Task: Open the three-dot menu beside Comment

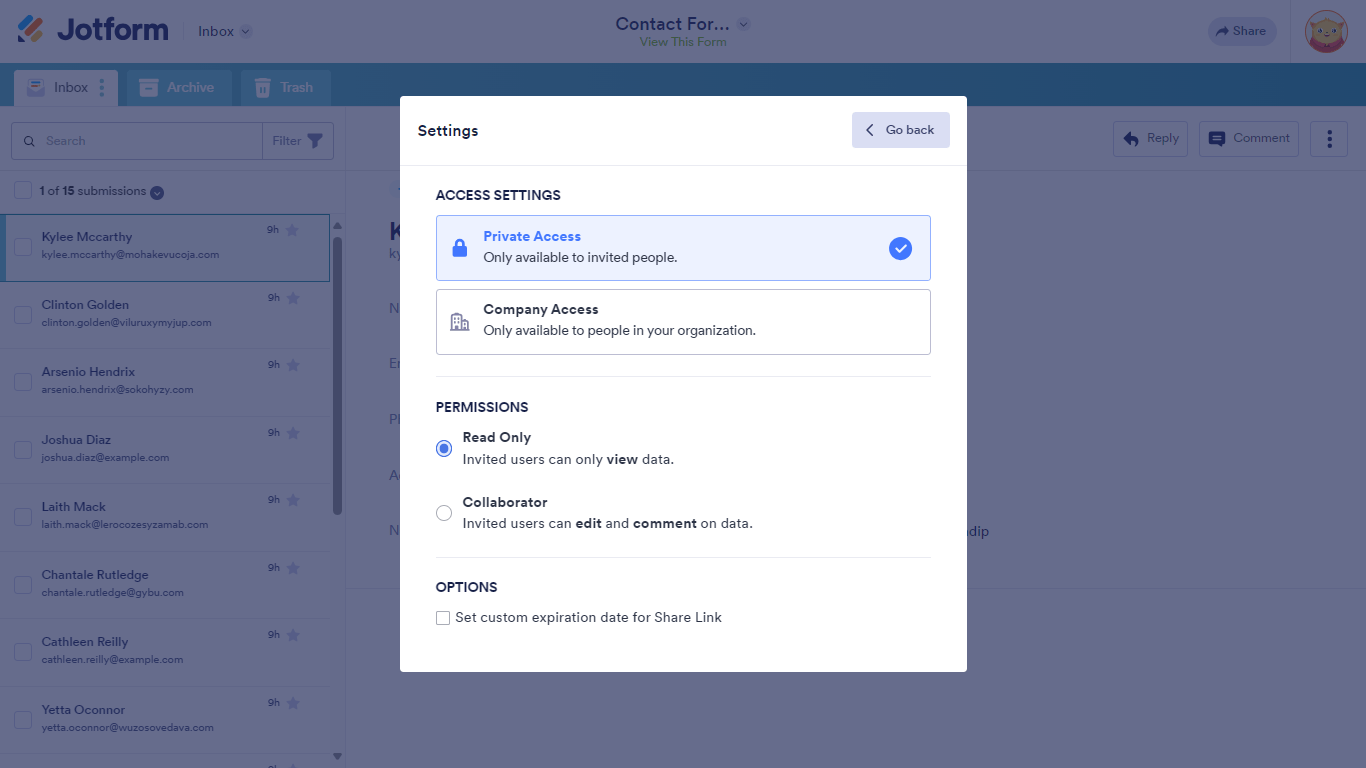Action: (1328, 138)
